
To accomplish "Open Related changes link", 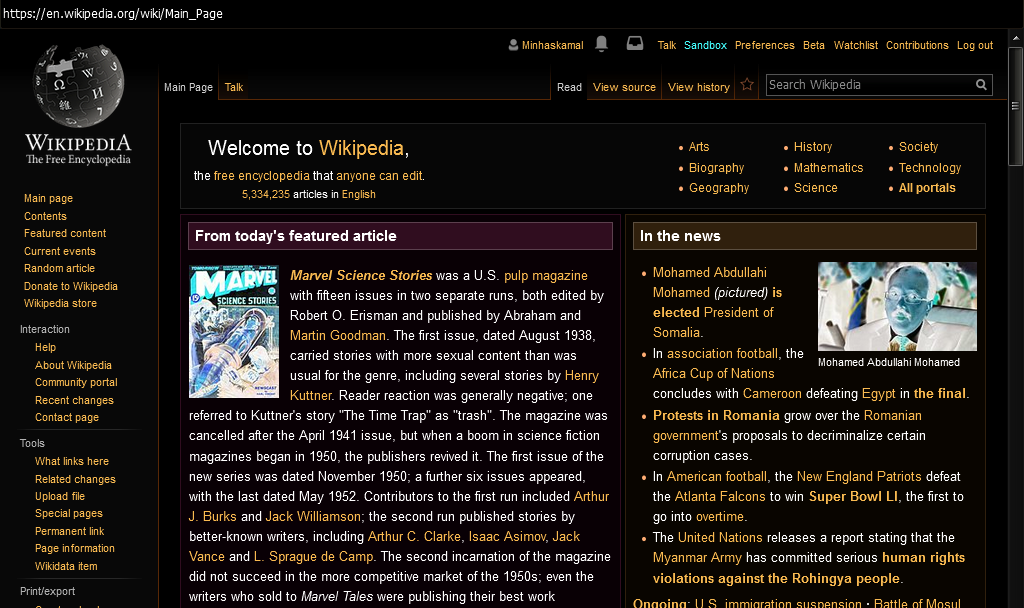I will tap(75, 479).
